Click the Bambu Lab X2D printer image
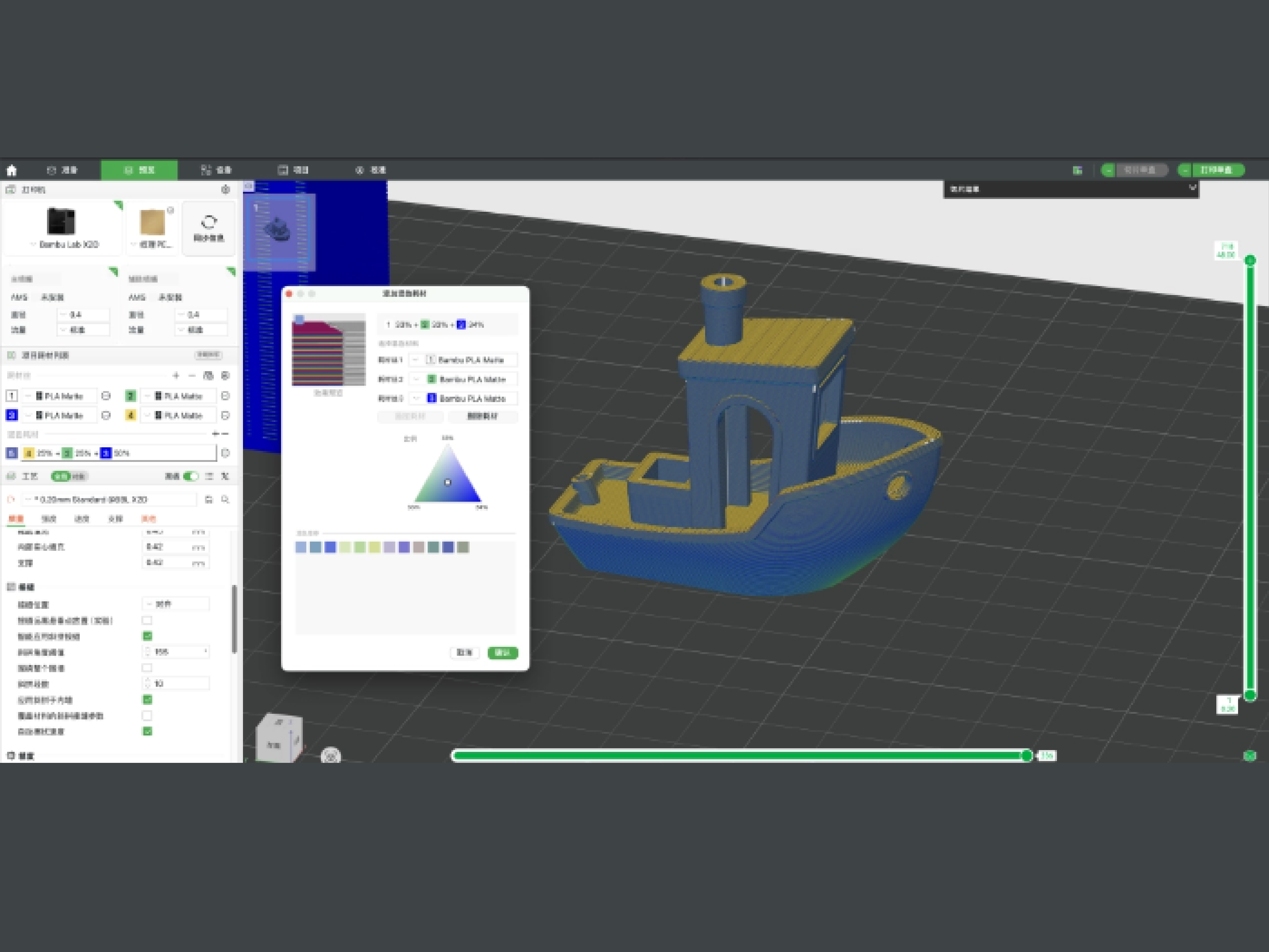This screenshot has width=1269, height=952. (61, 221)
